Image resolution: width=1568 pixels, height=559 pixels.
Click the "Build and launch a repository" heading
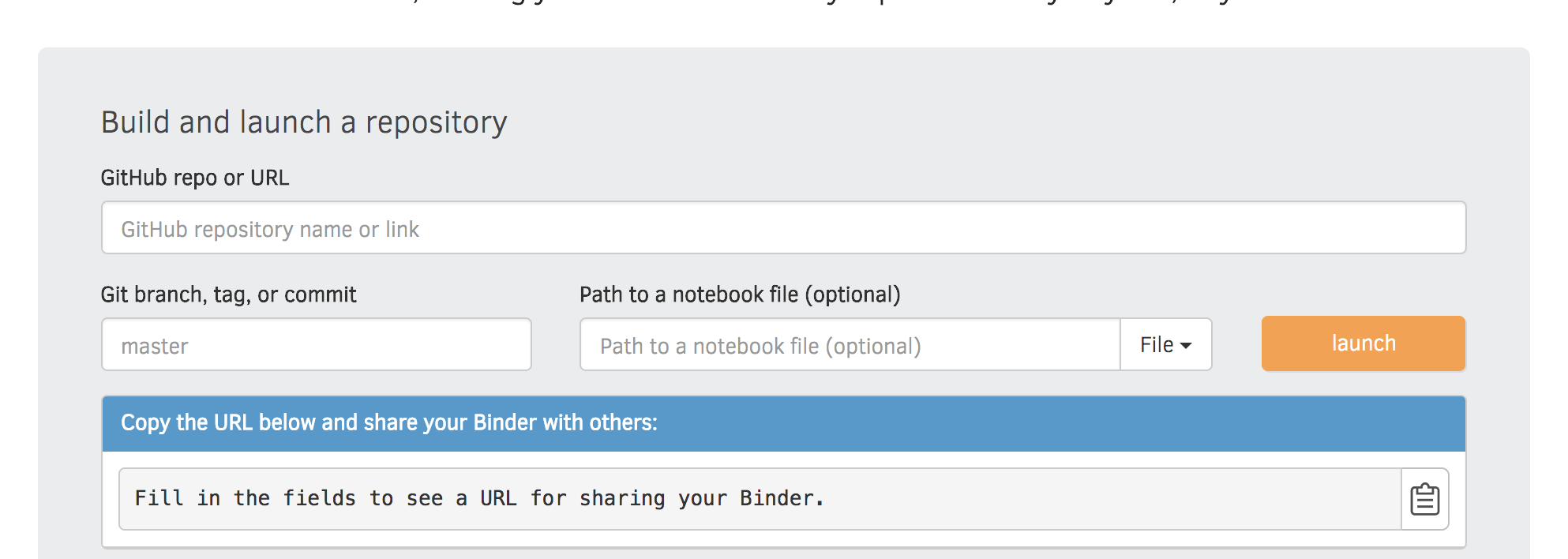point(304,122)
